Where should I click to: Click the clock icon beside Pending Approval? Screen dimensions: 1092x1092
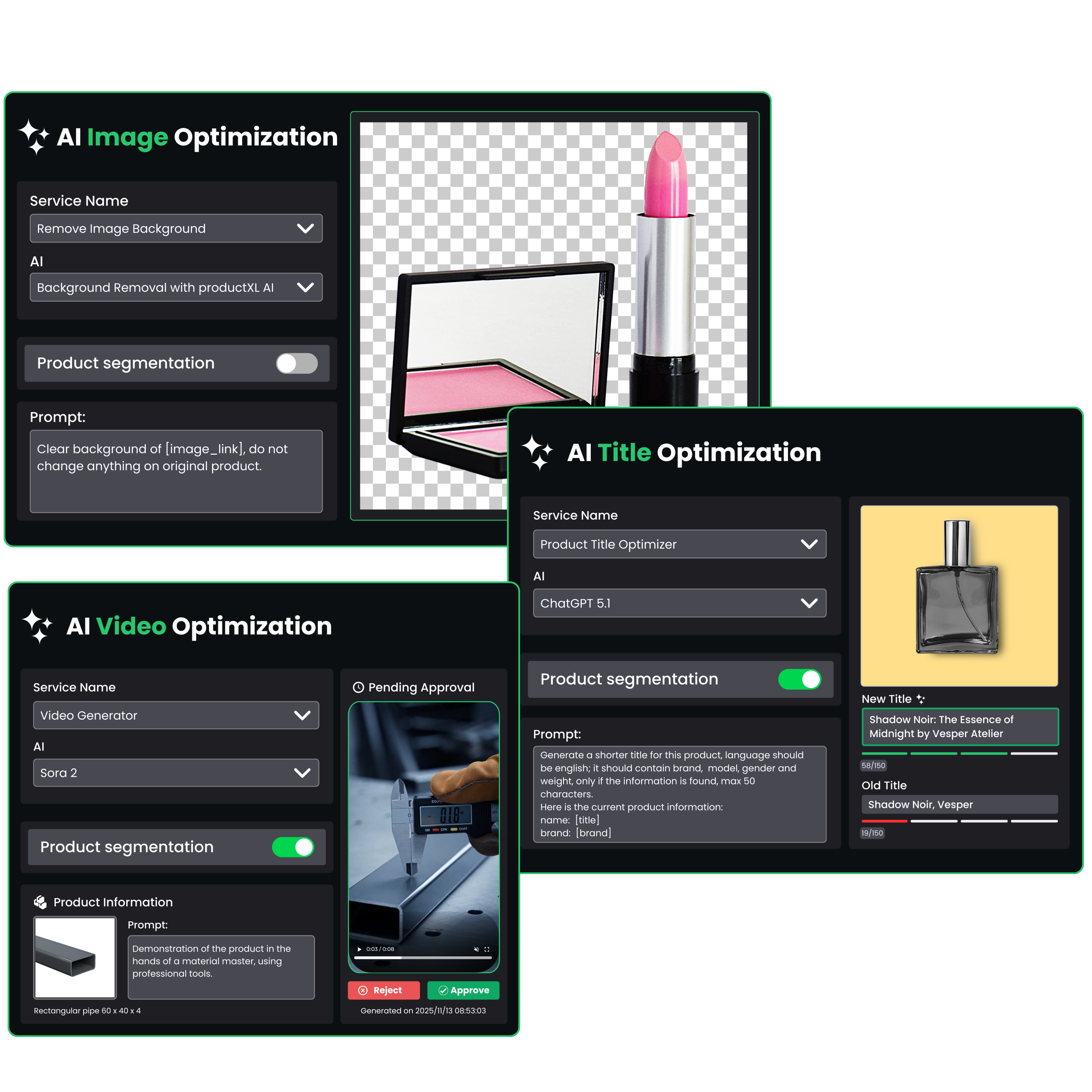358,687
